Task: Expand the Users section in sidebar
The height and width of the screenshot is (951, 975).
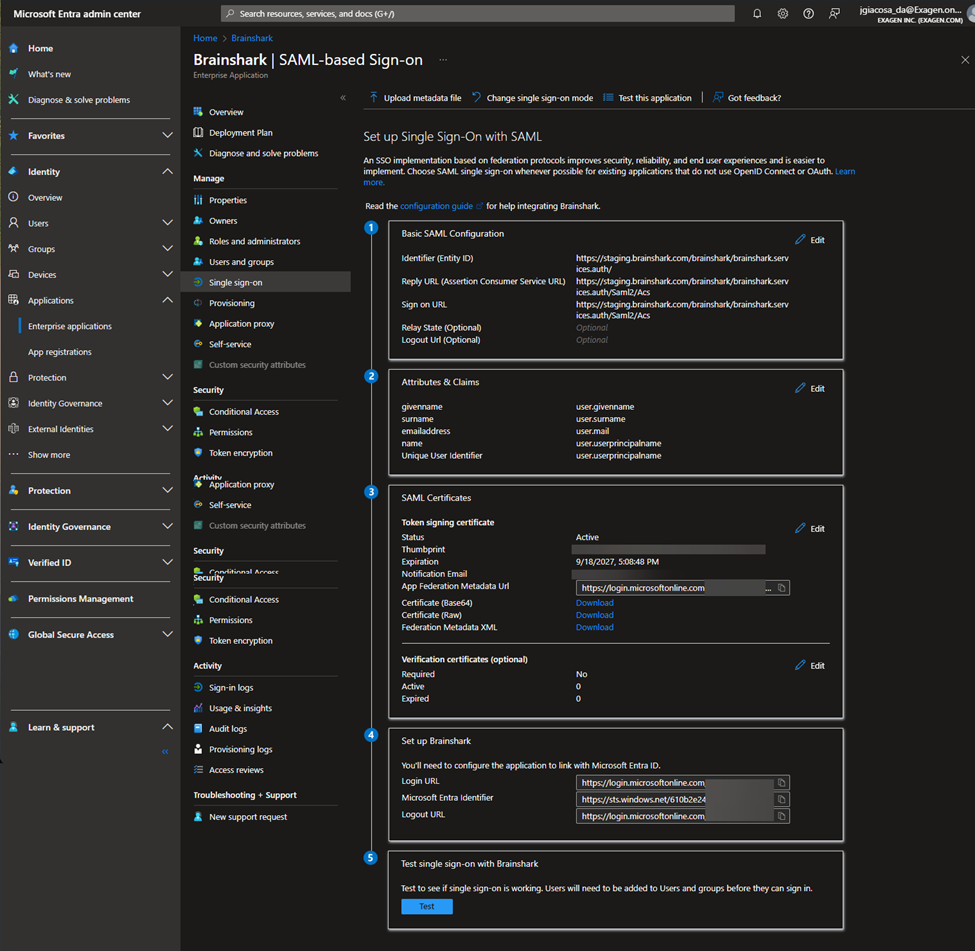Action: click(x=167, y=223)
